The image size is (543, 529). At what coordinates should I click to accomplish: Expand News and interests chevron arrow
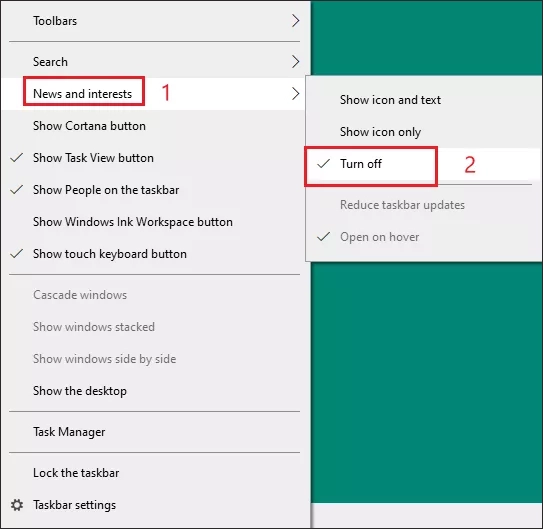click(x=295, y=94)
